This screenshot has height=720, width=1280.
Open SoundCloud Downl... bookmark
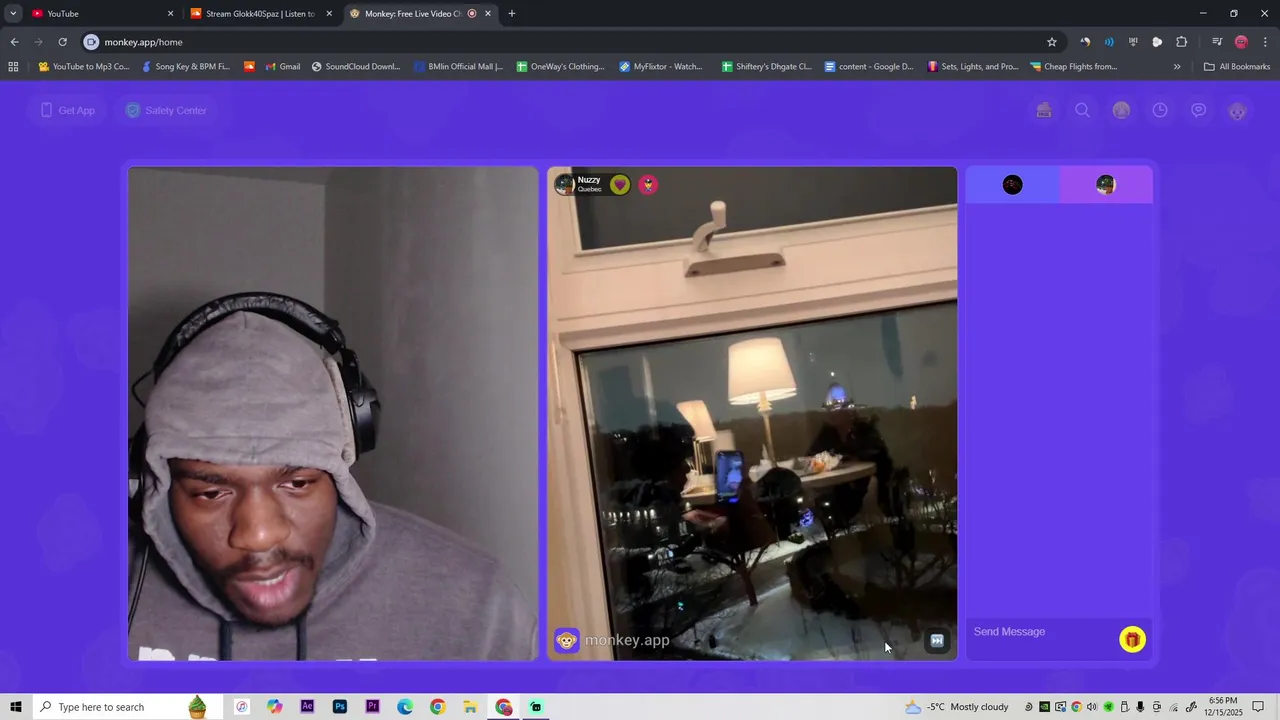point(356,67)
